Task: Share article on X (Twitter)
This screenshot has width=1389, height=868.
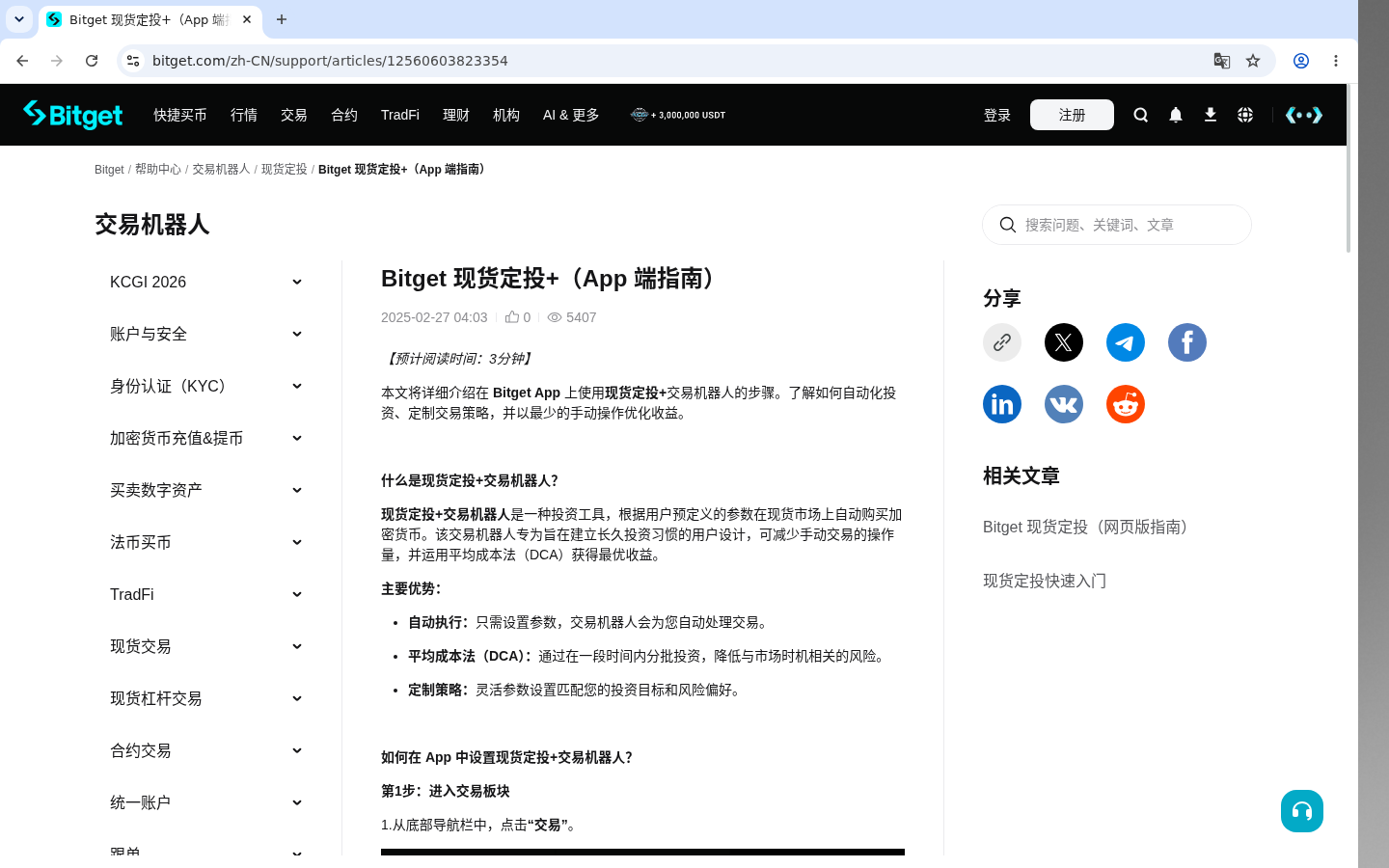Action: 1063,342
